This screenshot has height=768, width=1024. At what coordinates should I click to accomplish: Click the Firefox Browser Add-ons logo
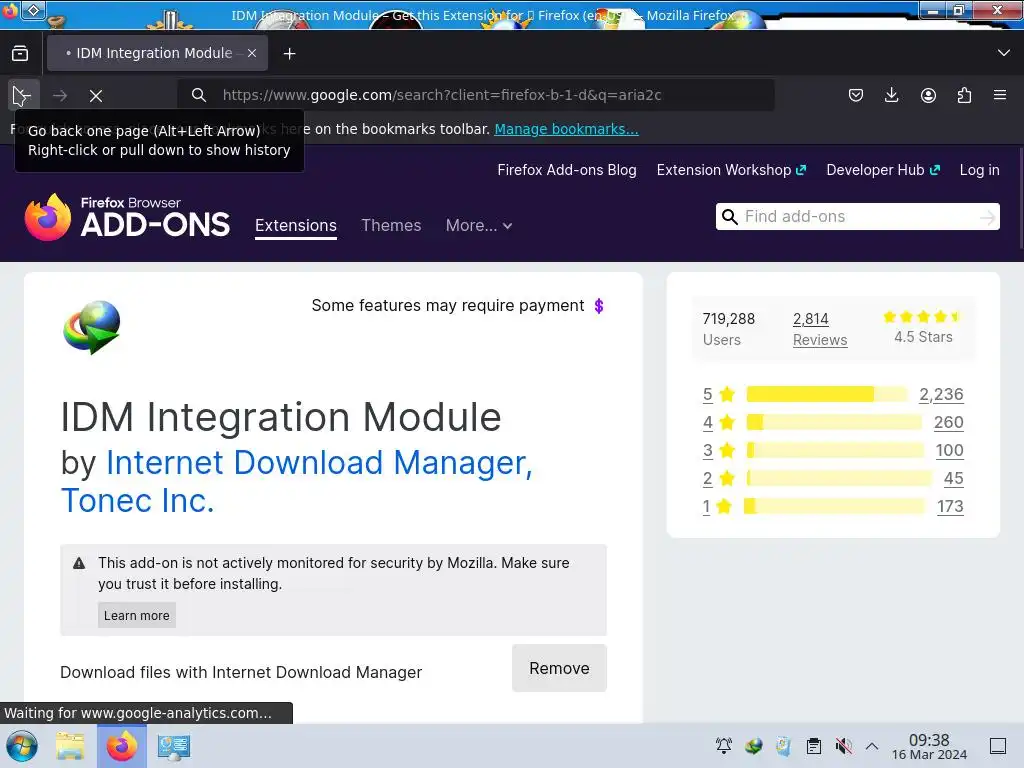tap(127, 217)
